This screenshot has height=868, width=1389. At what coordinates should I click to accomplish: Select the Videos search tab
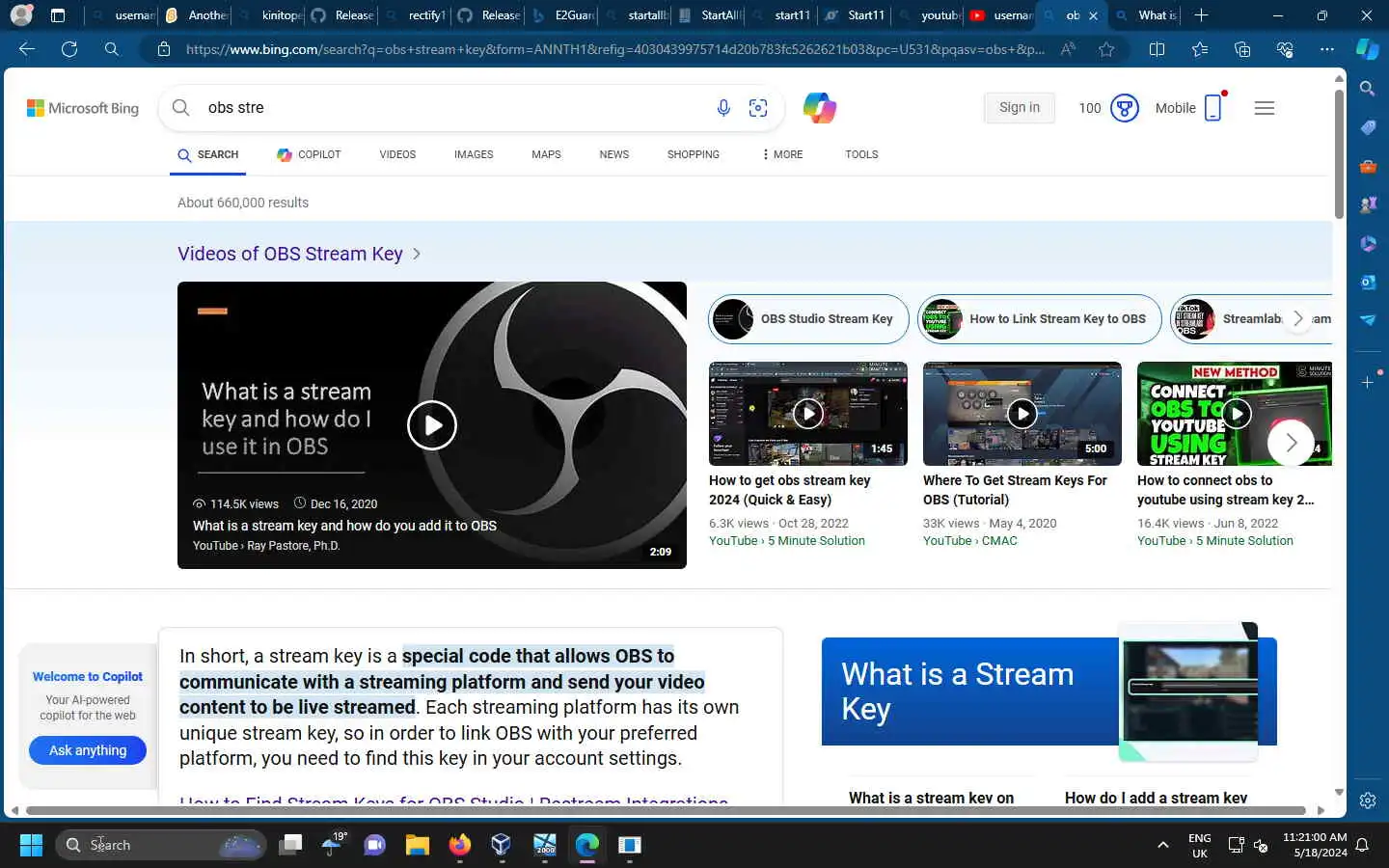coord(397,154)
